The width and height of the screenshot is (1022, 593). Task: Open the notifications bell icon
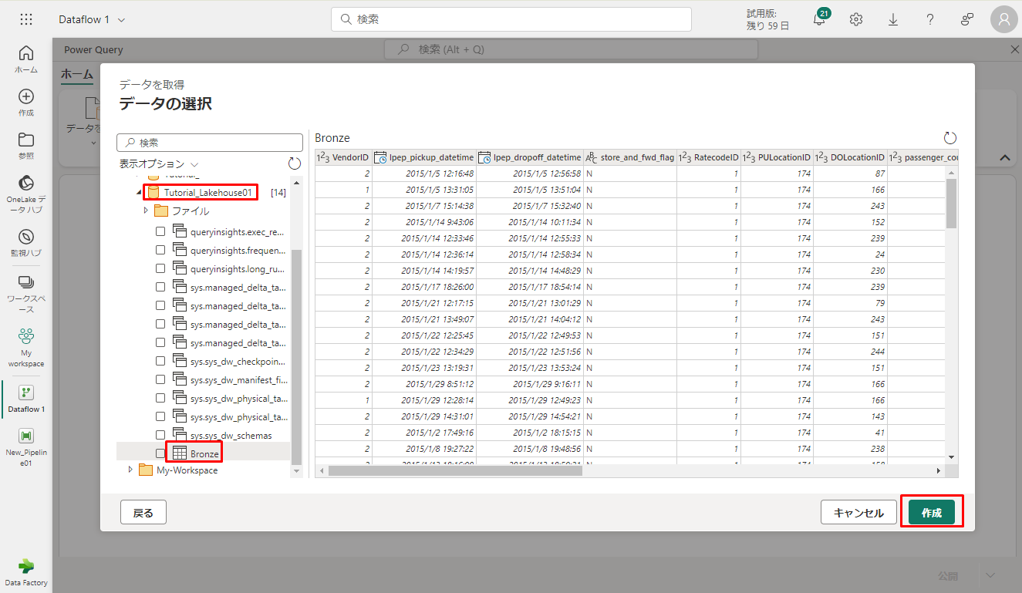pos(819,20)
